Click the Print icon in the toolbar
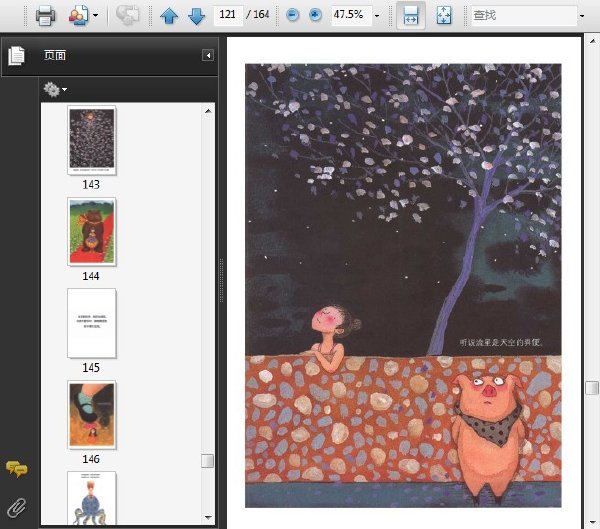Viewport: 600px width, 529px height. click(x=46, y=16)
